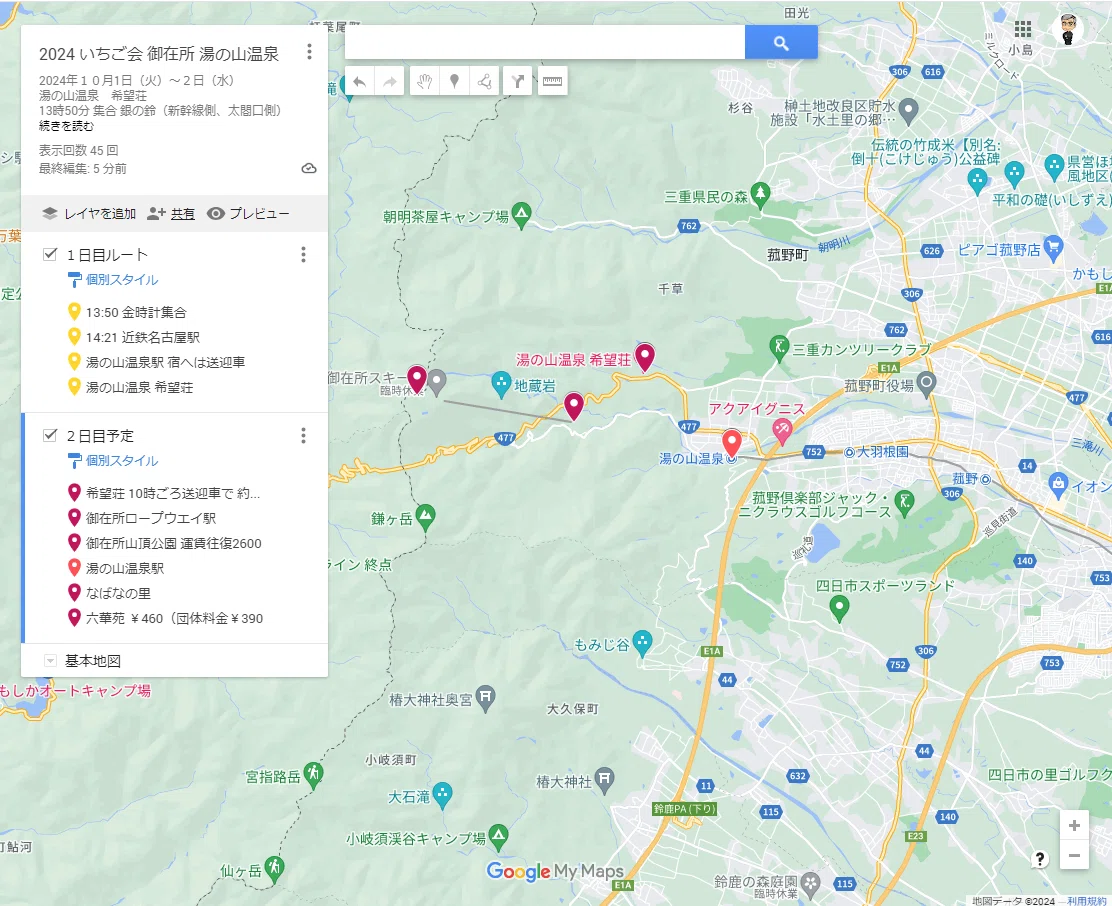1112x906 pixels.
Task: Click the 宮指路岳 hiking marker
Action: [313, 775]
